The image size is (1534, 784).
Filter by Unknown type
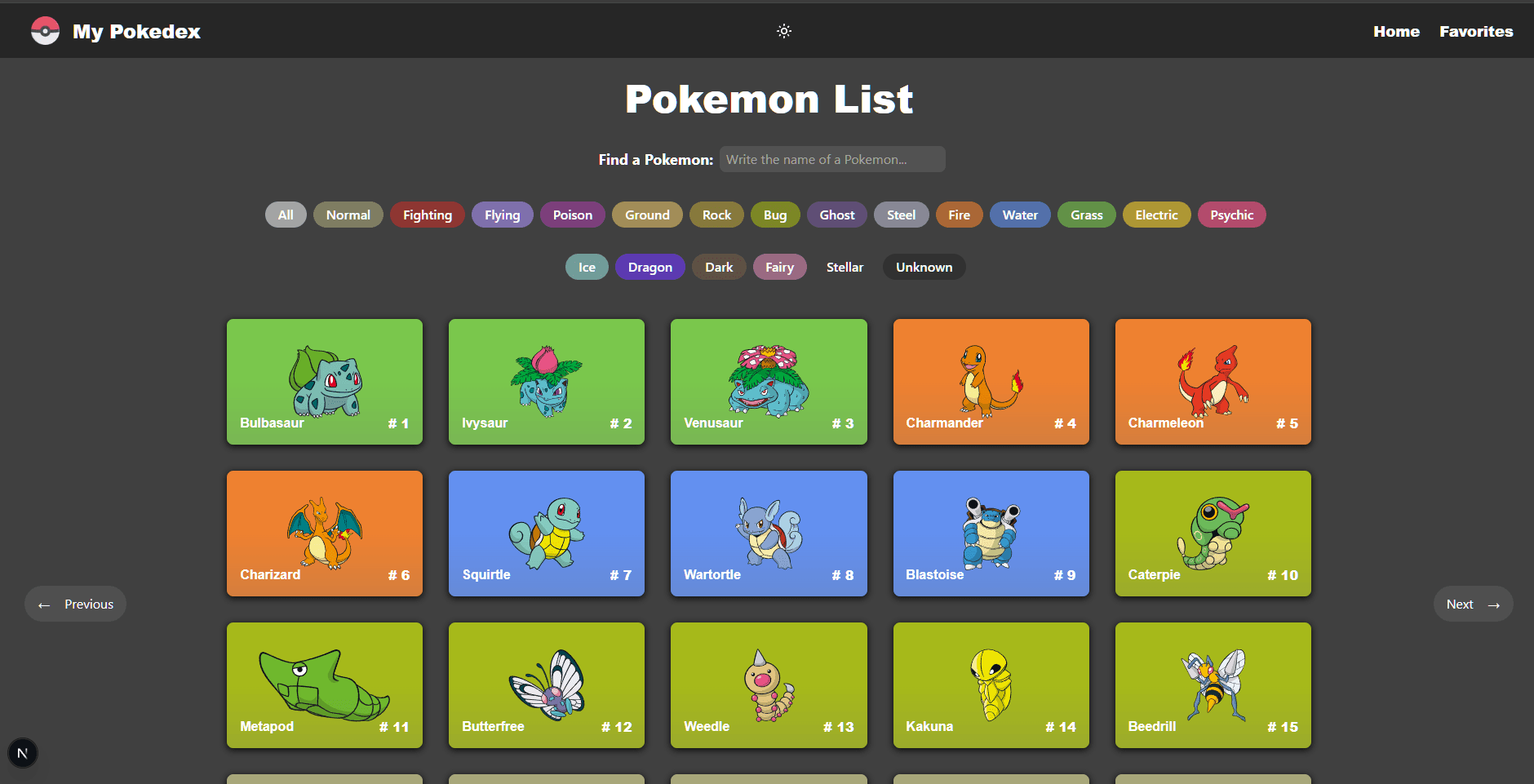924,267
